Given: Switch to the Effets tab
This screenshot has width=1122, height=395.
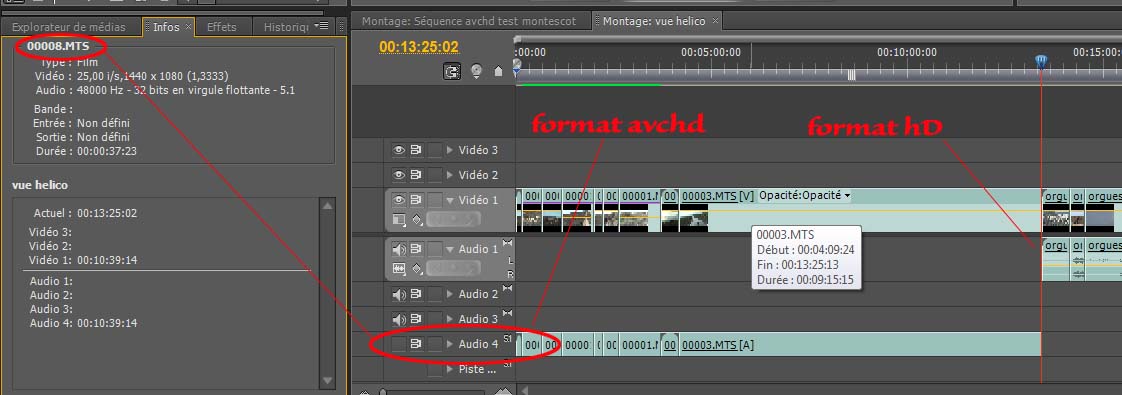Looking at the screenshot, I should pyautogui.click(x=222, y=26).
